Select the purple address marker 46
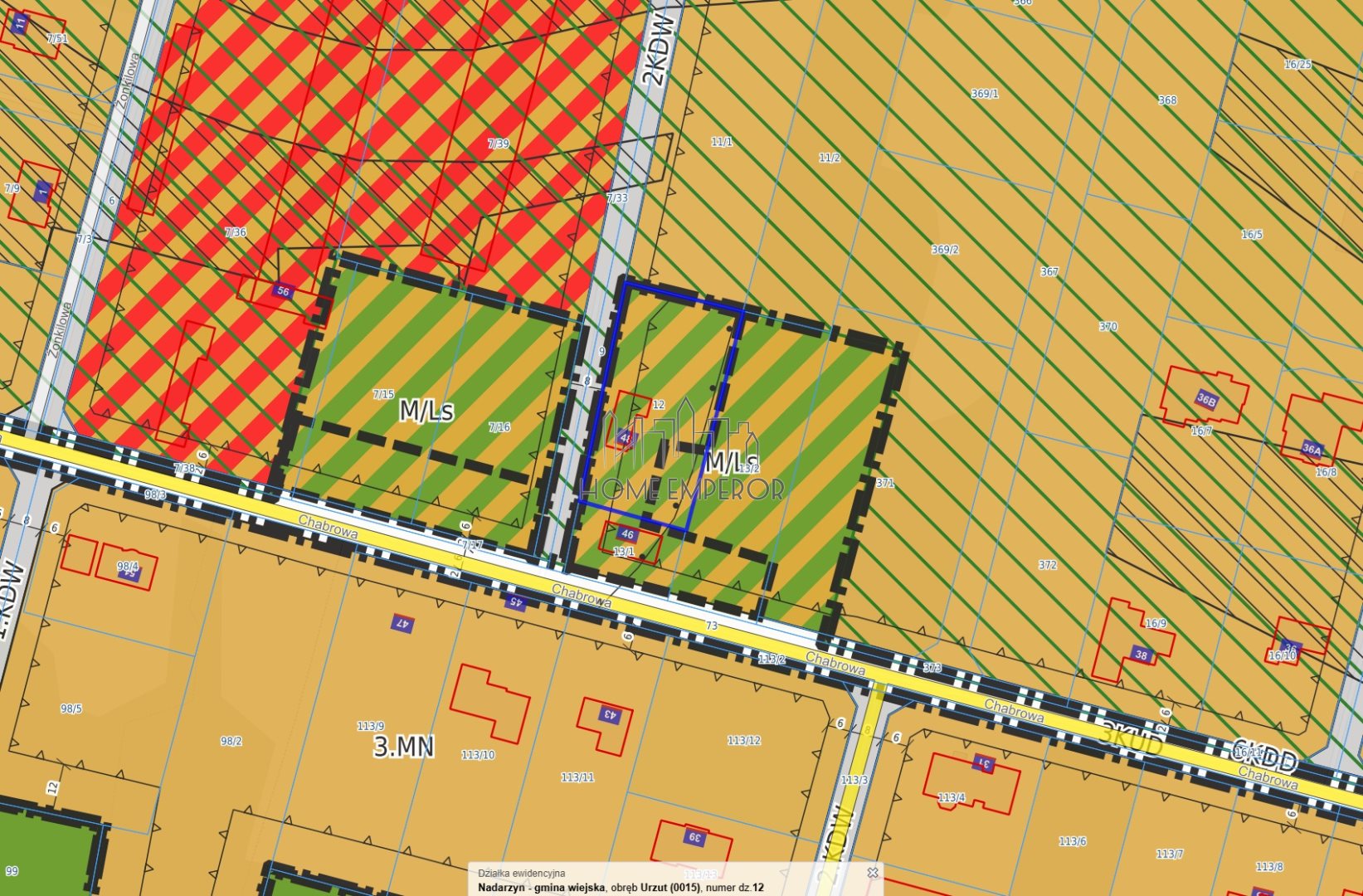The width and height of the screenshot is (1363, 896). (x=627, y=534)
